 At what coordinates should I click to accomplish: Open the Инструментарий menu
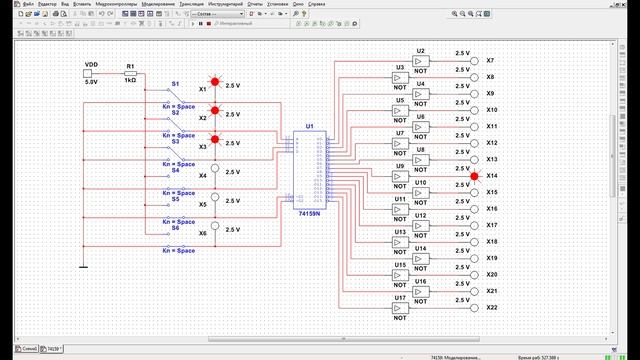[225, 4]
